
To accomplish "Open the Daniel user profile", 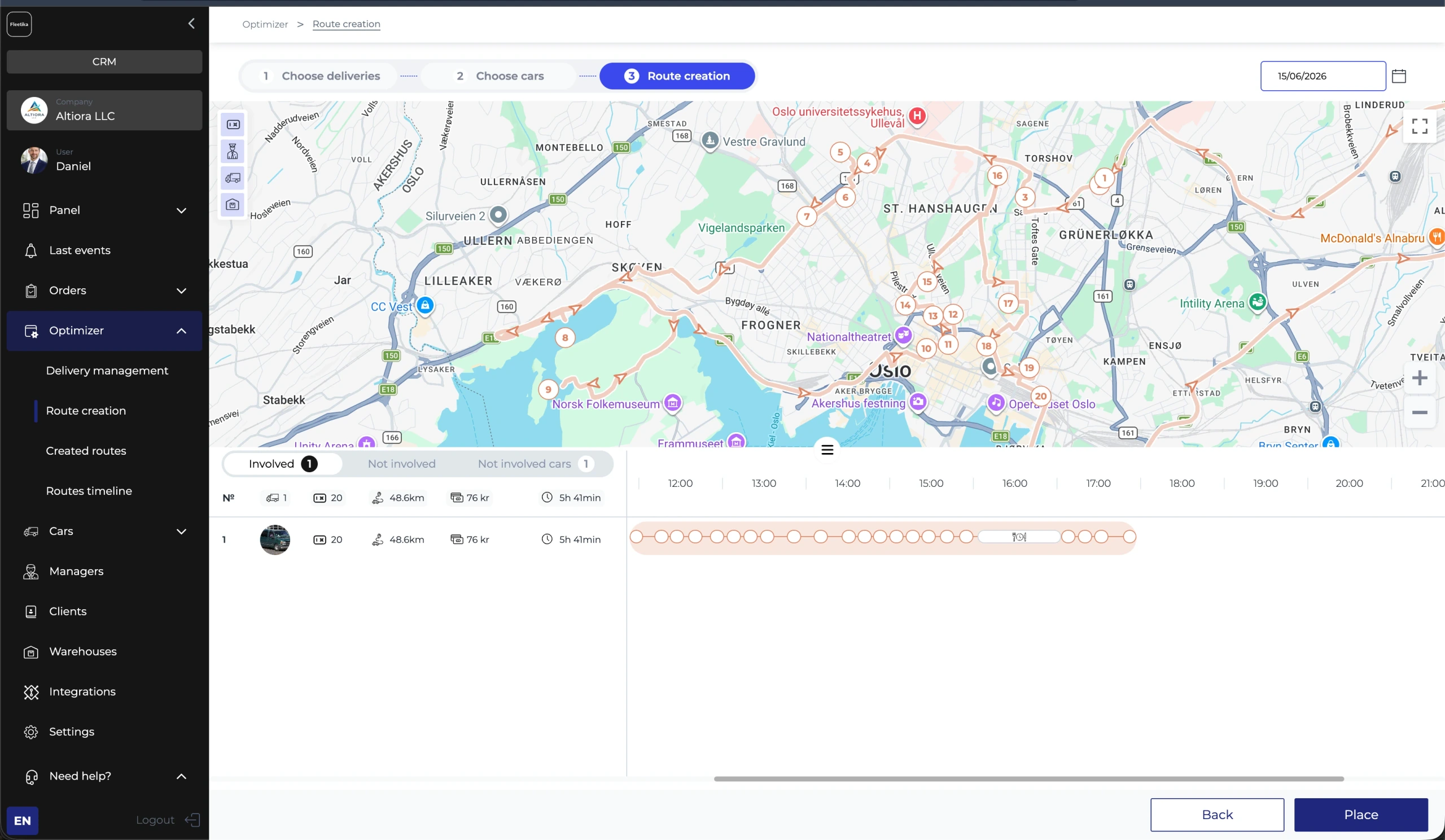I will [104, 160].
